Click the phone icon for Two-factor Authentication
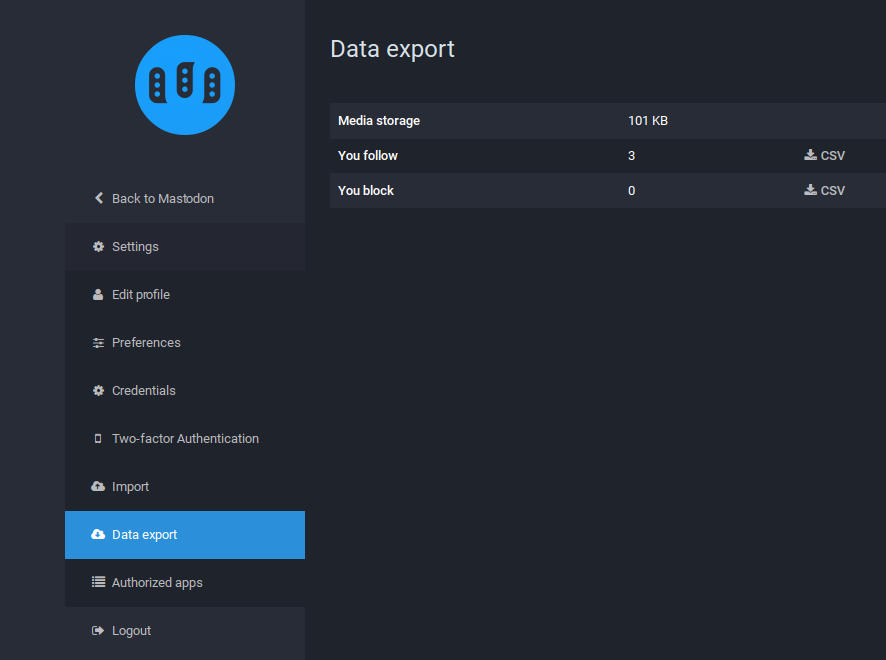 [x=98, y=439]
